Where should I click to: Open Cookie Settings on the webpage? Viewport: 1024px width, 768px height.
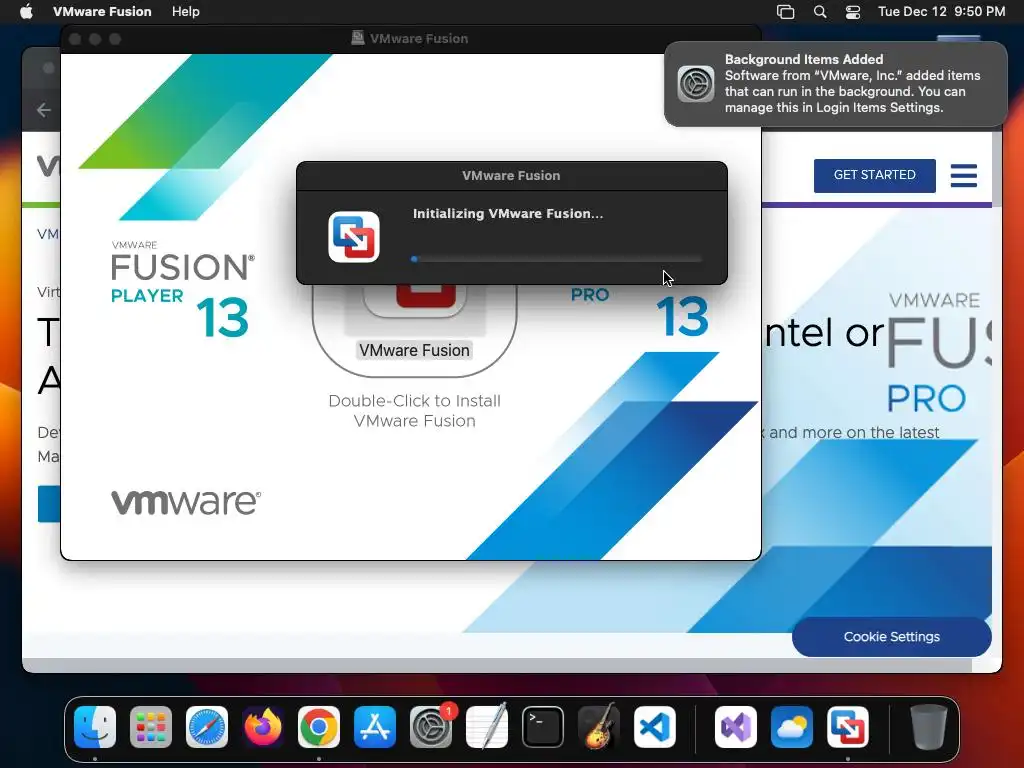tap(891, 637)
